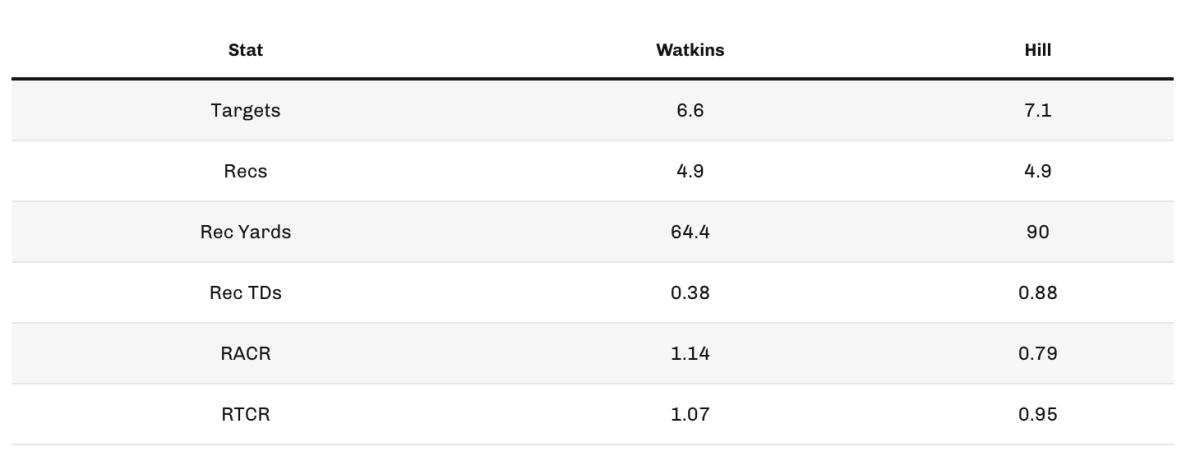Click Watkins' Rec Yards value 64.4
The height and width of the screenshot is (465, 1200).
click(690, 232)
